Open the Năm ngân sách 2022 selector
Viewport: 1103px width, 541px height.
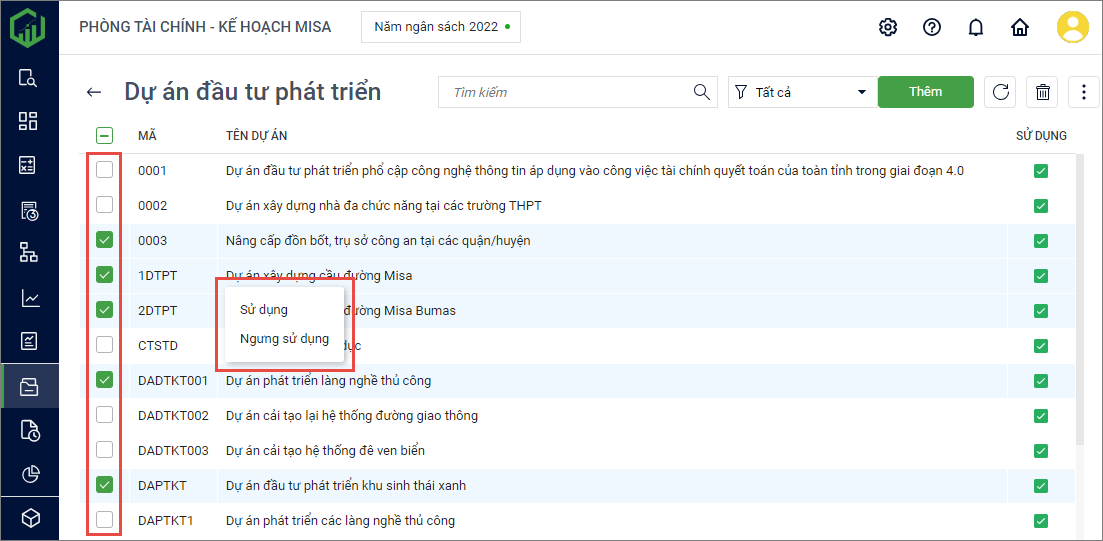pyautogui.click(x=441, y=27)
